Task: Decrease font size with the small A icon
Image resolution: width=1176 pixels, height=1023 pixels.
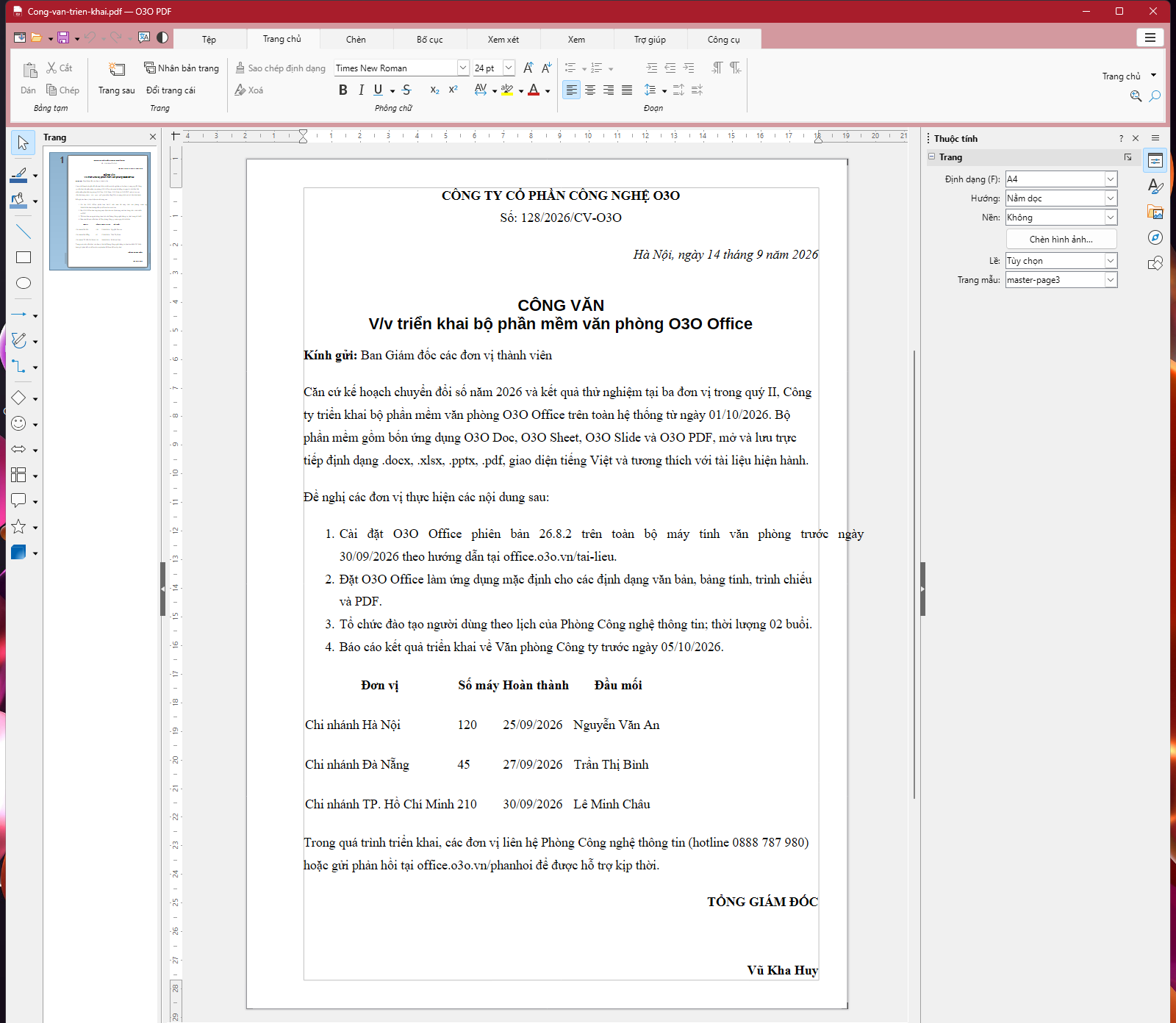Action: (546, 68)
